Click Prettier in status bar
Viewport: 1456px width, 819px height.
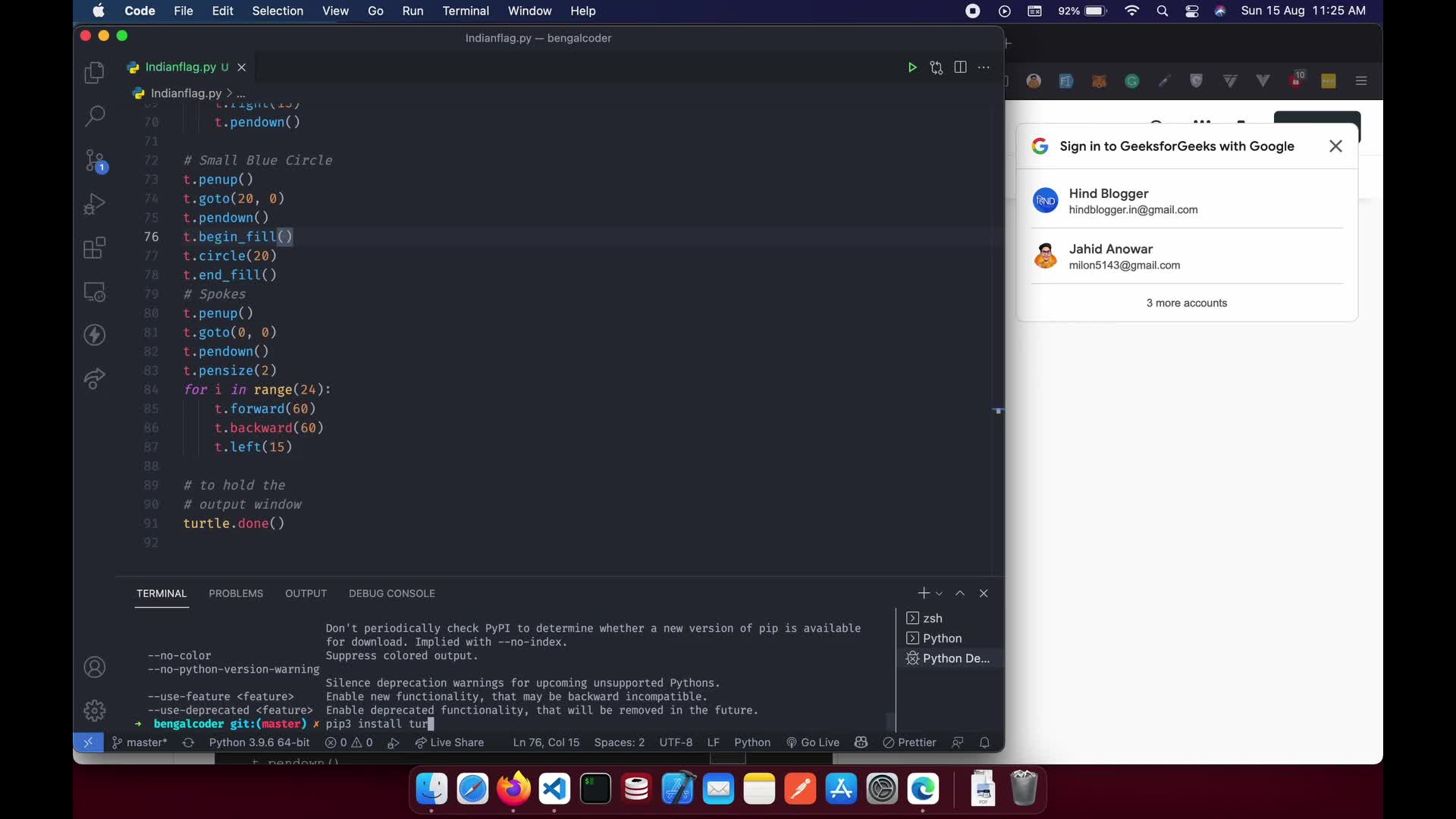pos(909,742)
